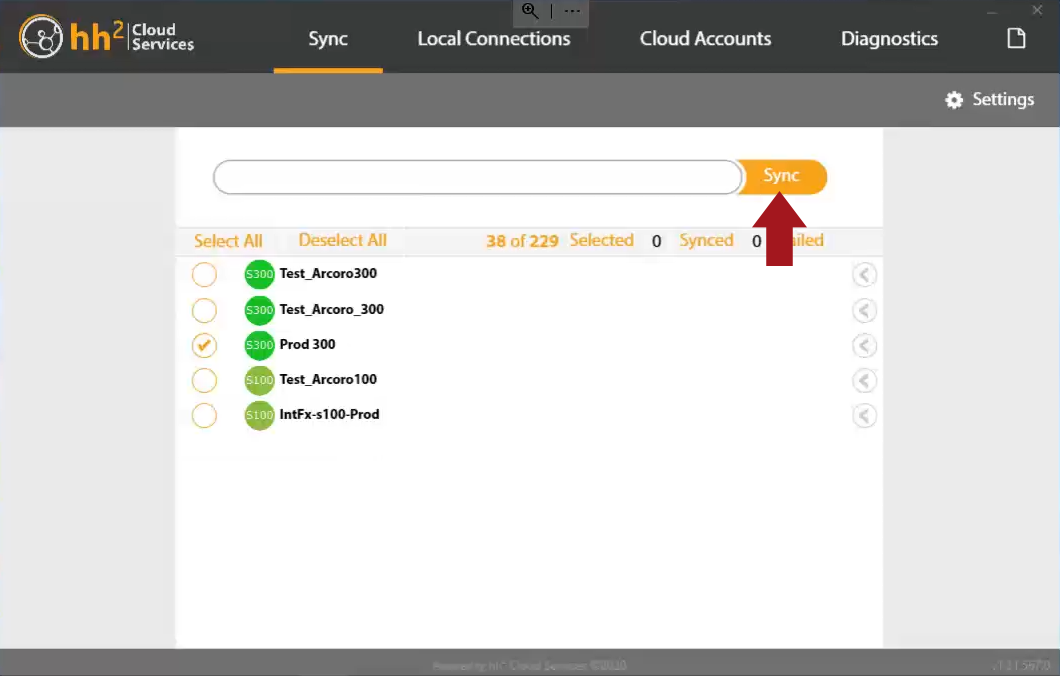Click the Test_Arcoro_300 connection name
This screenshot has width=1060, height=676.
331,310
